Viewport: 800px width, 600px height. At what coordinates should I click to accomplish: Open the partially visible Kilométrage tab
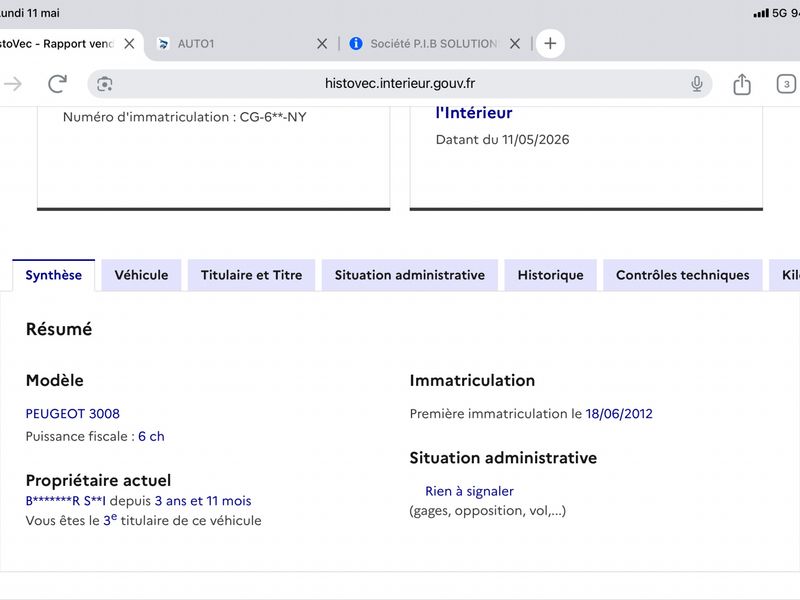click(786, 275)
